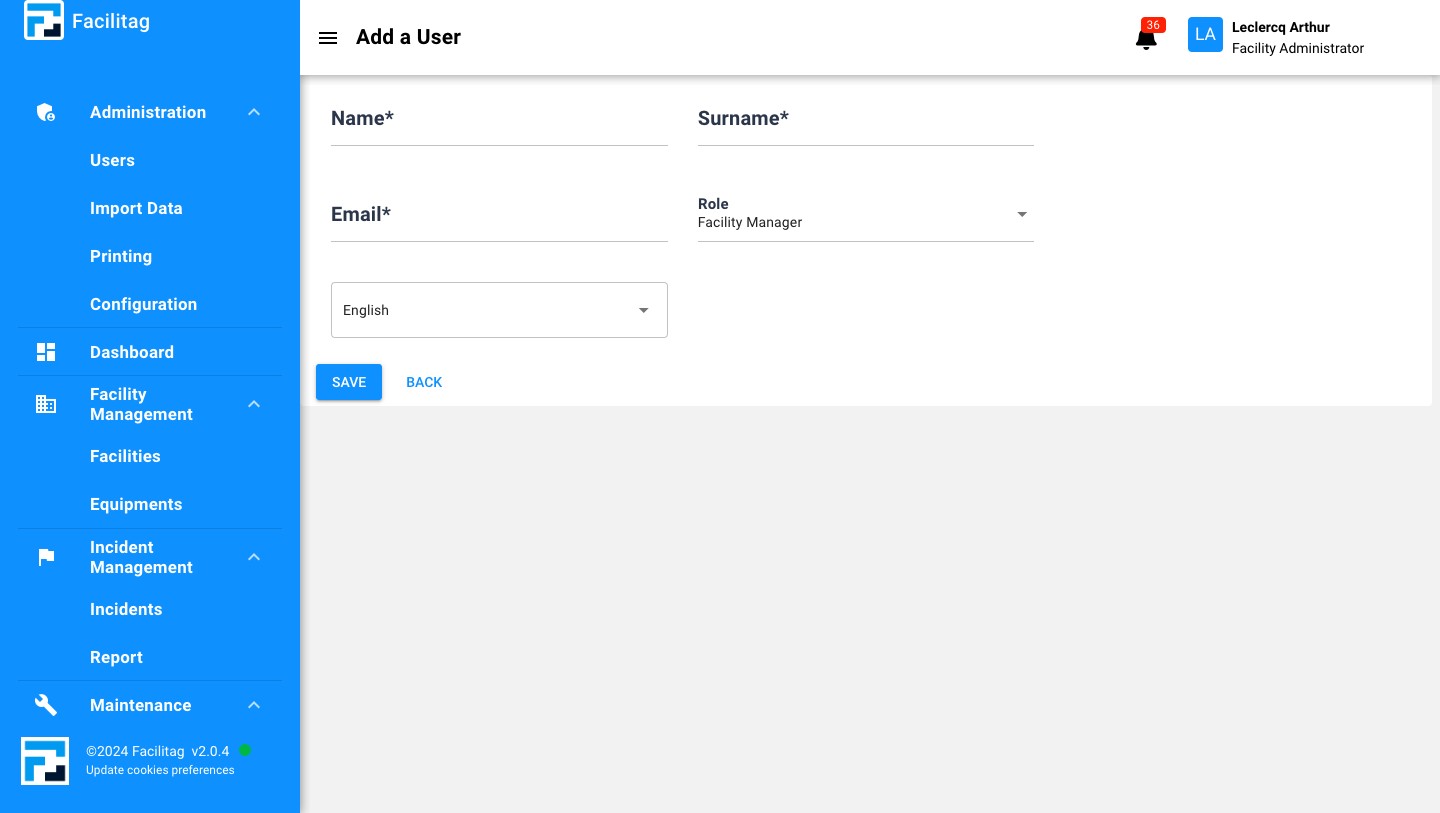Click the hamburger menu icon
The image size is (1440, 813).
click(x=328, y=38)
